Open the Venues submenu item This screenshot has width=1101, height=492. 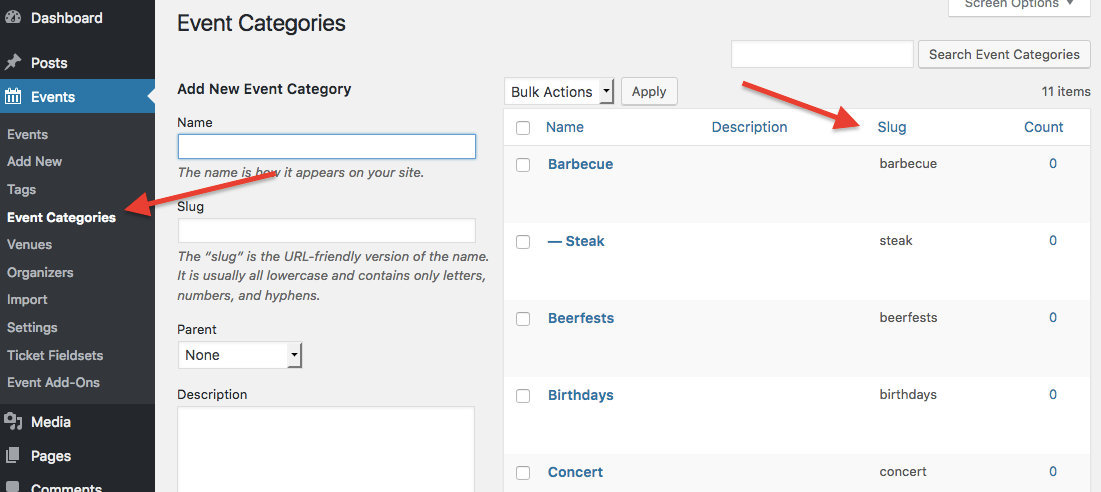click(29, 244)
